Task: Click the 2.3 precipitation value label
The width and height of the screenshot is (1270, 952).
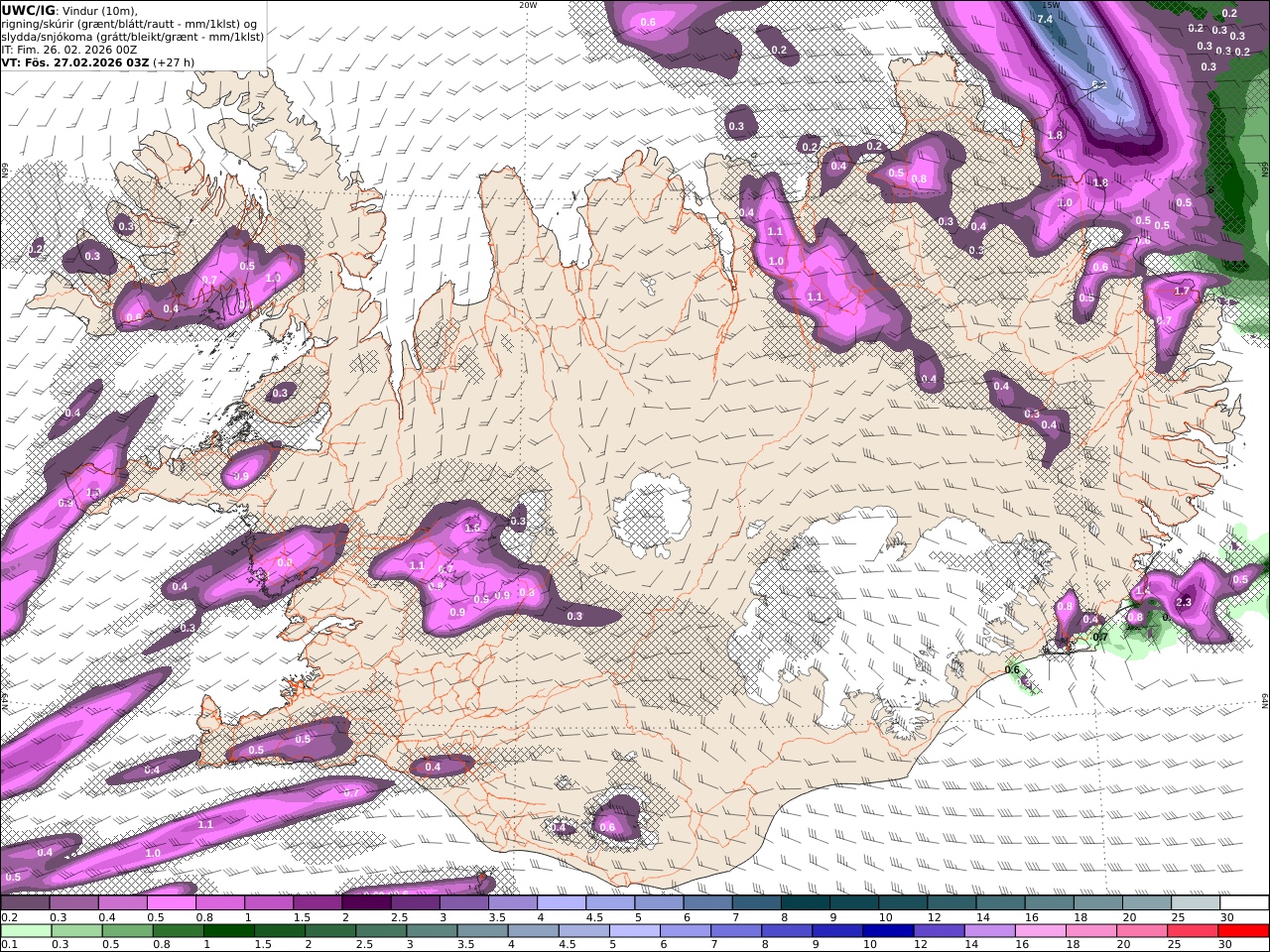Action: (x=1184, y=602)
